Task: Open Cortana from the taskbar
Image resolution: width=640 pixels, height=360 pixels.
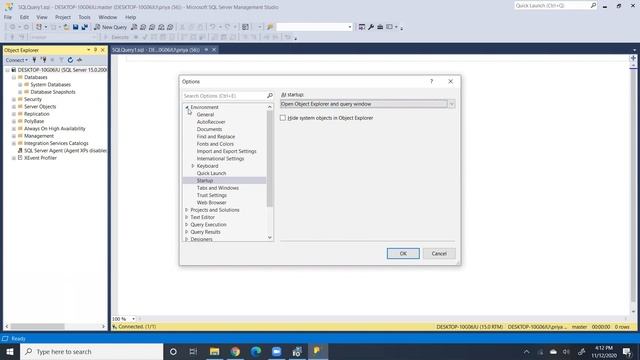Action: pos(173,351)
